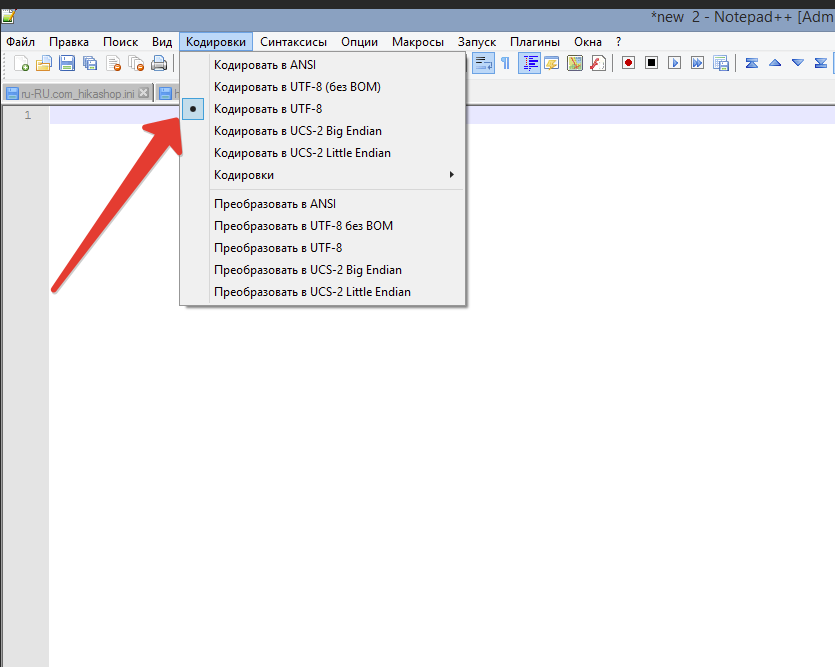Click the Open file folder icon
Viewport: 835px width, 667px height.
coord(44,63)
